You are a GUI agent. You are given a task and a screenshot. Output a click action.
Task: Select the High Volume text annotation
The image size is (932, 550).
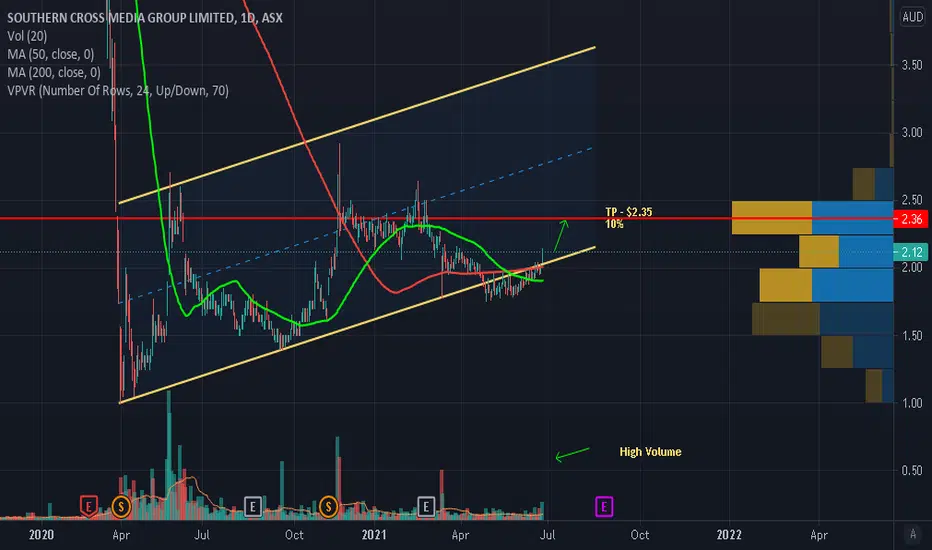click(x=650, y=452)
